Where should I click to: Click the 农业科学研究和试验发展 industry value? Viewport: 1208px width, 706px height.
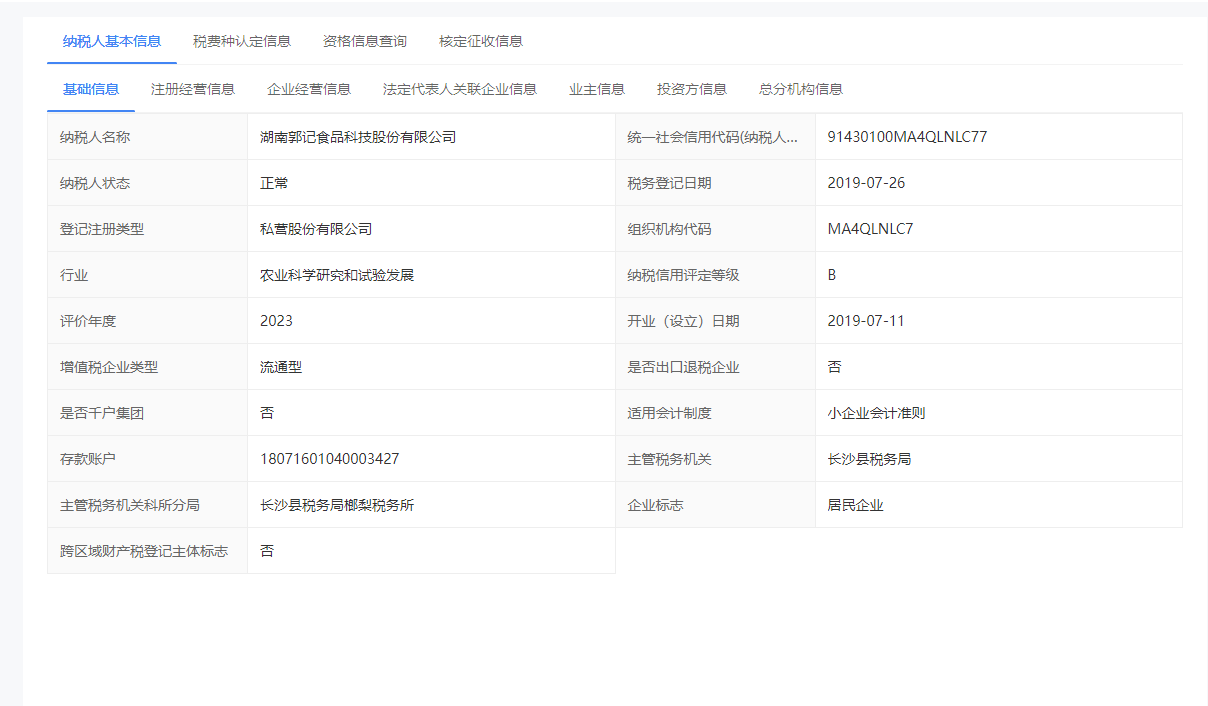tap(336, 275)
